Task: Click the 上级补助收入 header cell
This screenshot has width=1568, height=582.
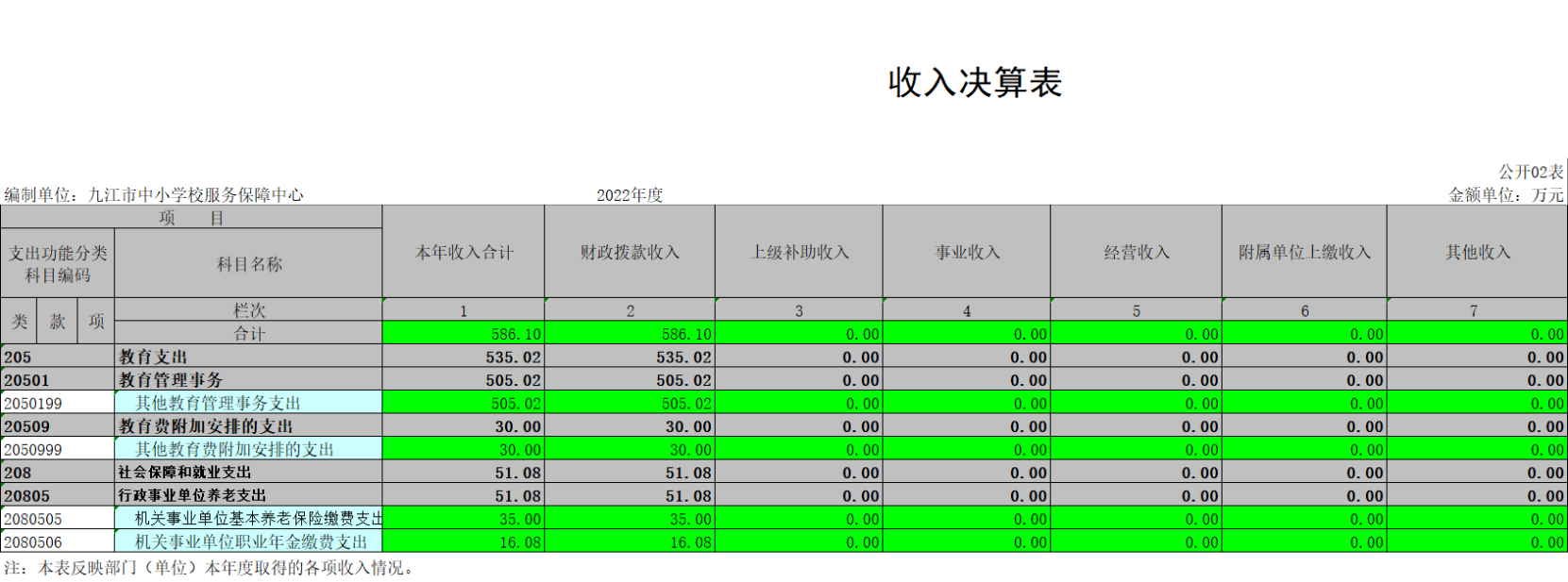Action: 799,253
